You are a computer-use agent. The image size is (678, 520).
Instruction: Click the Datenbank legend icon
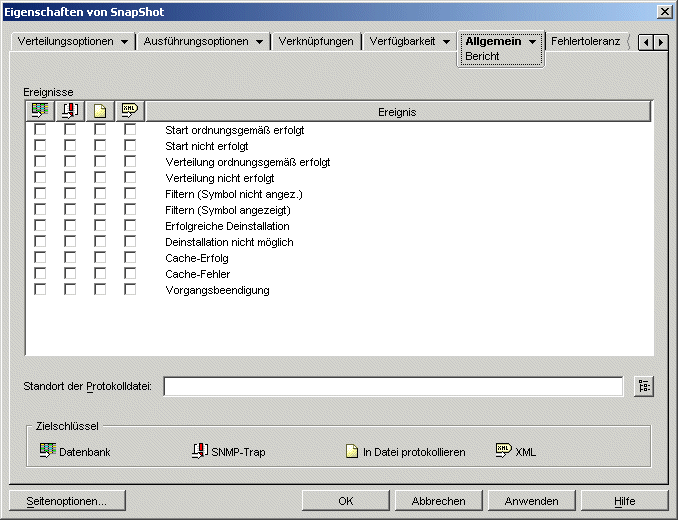coord(47,451)
